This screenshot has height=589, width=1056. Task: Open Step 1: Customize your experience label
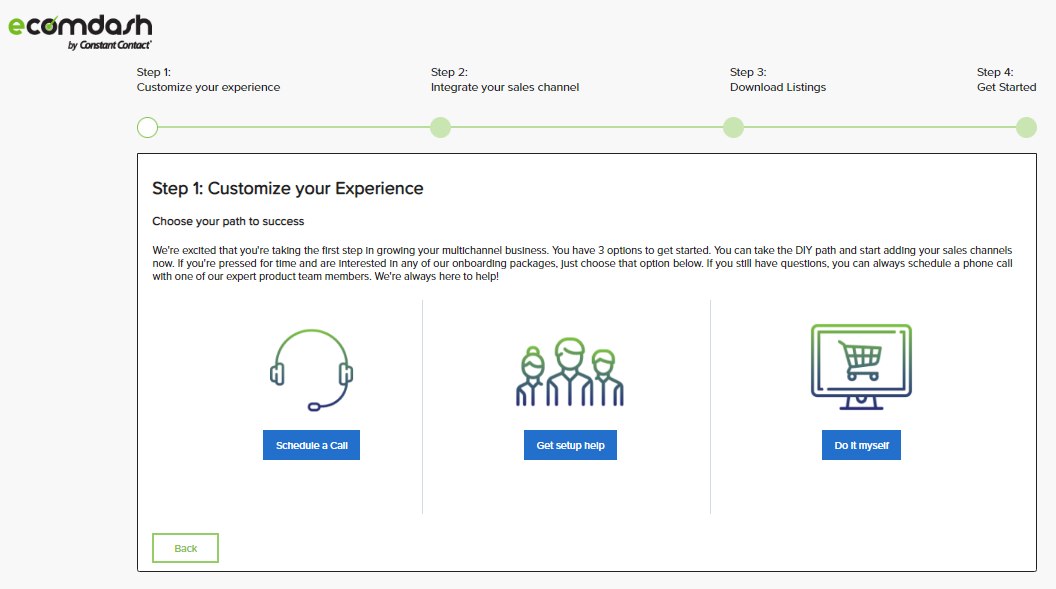tap(208, 79)
